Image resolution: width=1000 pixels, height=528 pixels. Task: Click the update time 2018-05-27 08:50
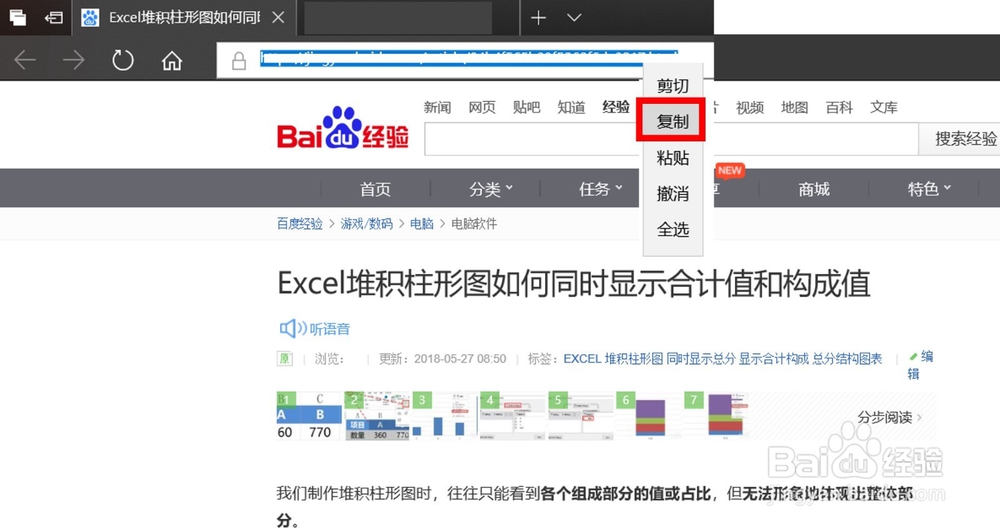[460, 358]
